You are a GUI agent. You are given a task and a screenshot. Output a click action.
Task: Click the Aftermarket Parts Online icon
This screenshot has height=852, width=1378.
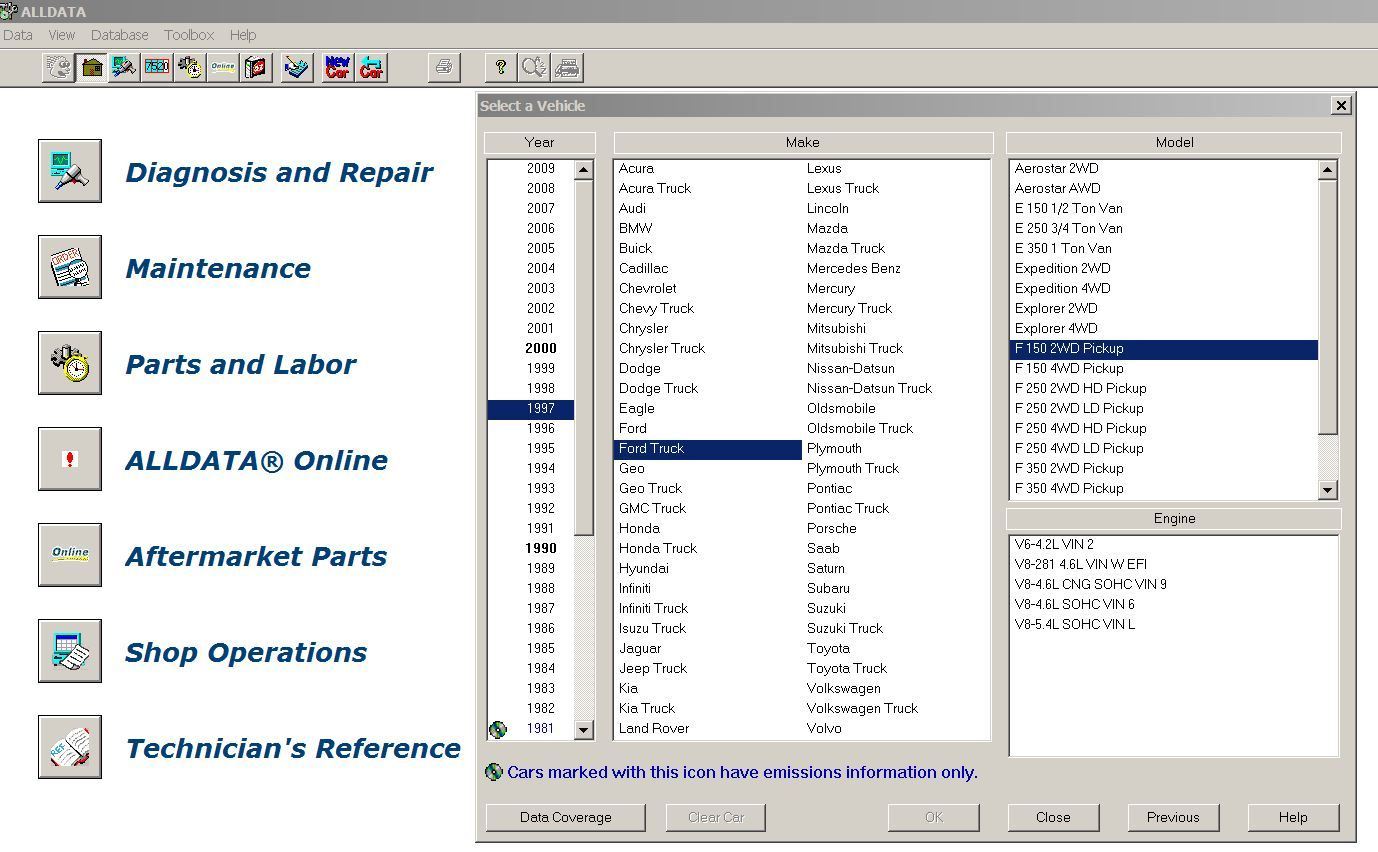[70, 555]
